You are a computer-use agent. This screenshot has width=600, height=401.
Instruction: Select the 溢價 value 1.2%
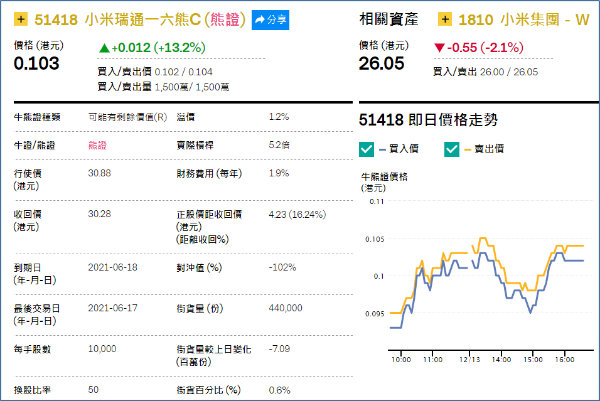coord(279,117)
